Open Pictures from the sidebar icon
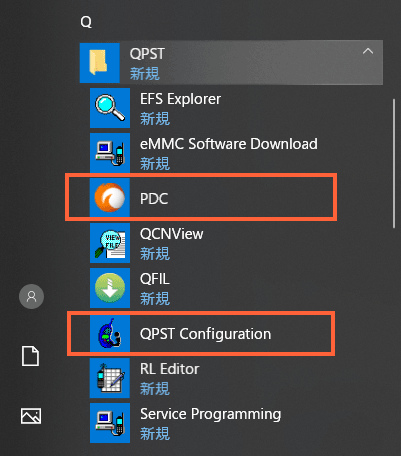 31,416
